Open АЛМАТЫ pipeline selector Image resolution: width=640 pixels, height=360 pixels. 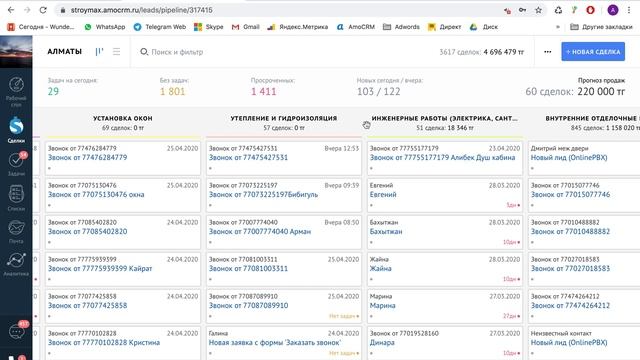pos(64,52)
